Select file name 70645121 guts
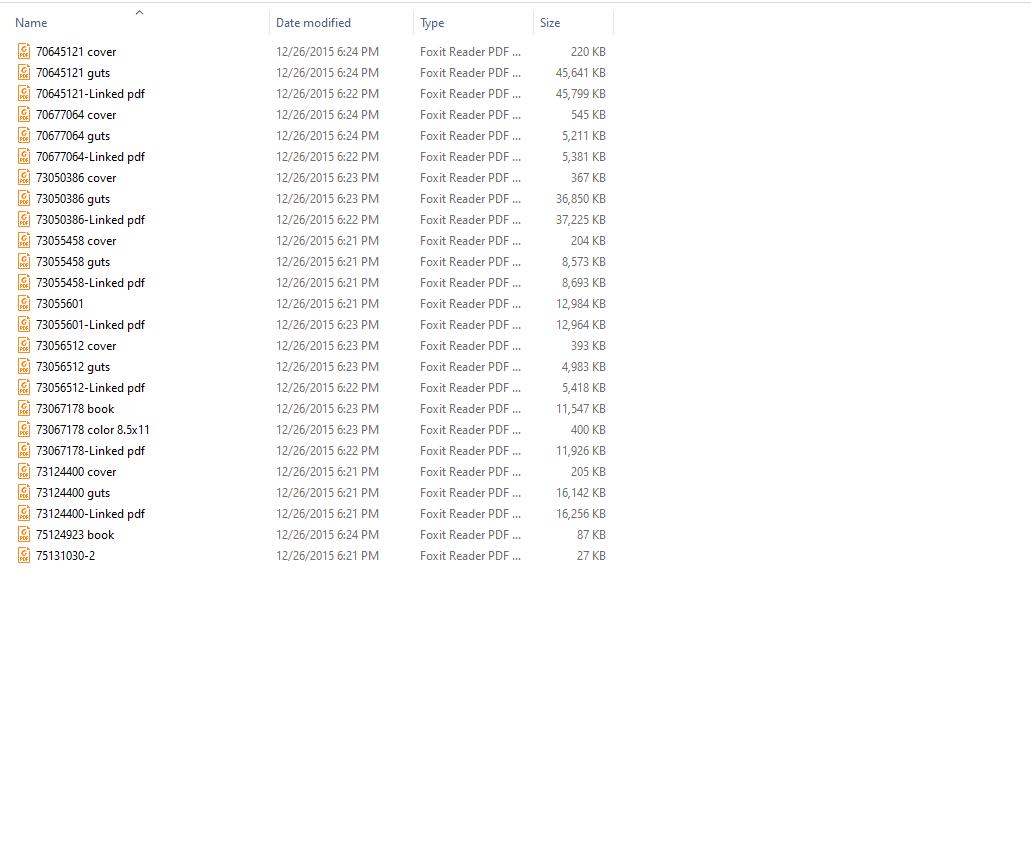This screenshot has height=867, width=1031. pos(73,73)
